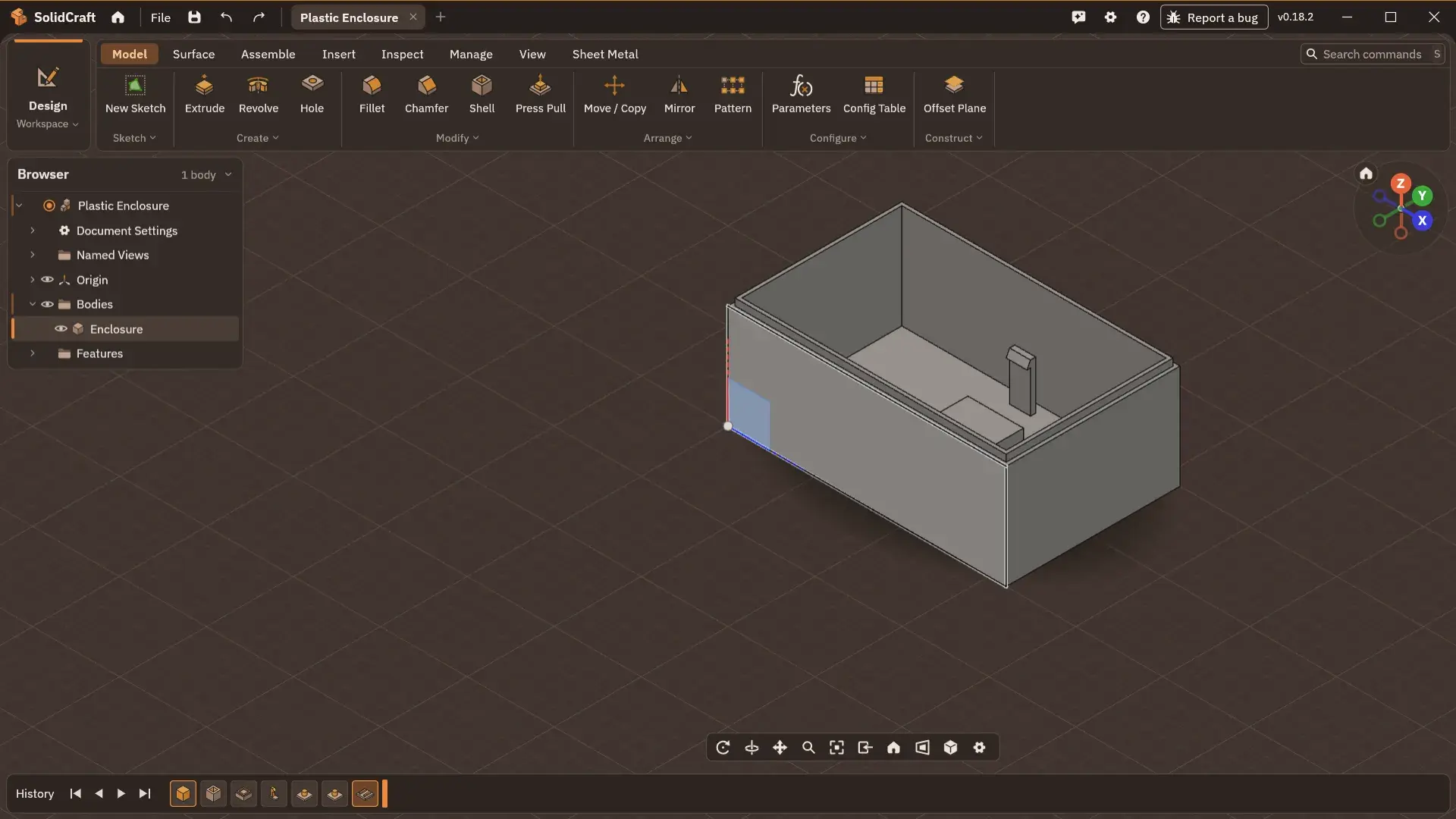Step history back one feature
The width and height of the screenshot is (1456, 819).
point(99,794)
